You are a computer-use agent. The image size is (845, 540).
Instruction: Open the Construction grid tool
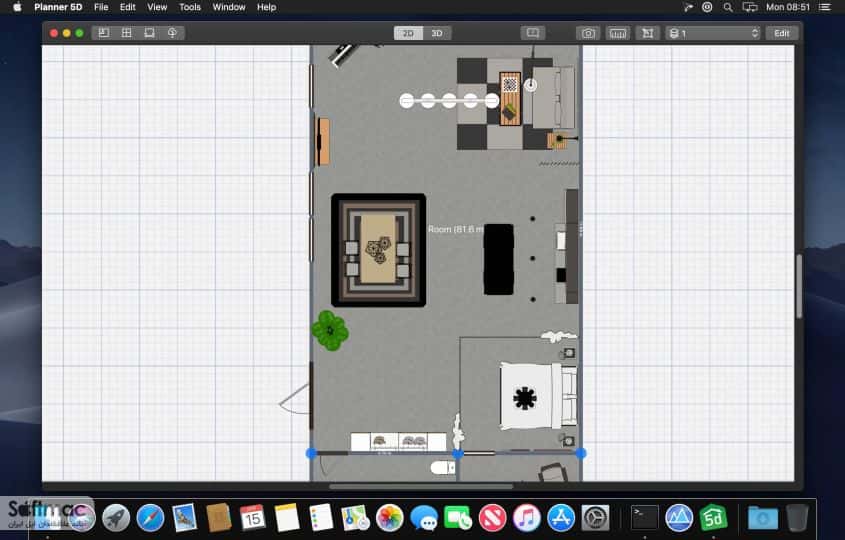click(x=127, y=33)
